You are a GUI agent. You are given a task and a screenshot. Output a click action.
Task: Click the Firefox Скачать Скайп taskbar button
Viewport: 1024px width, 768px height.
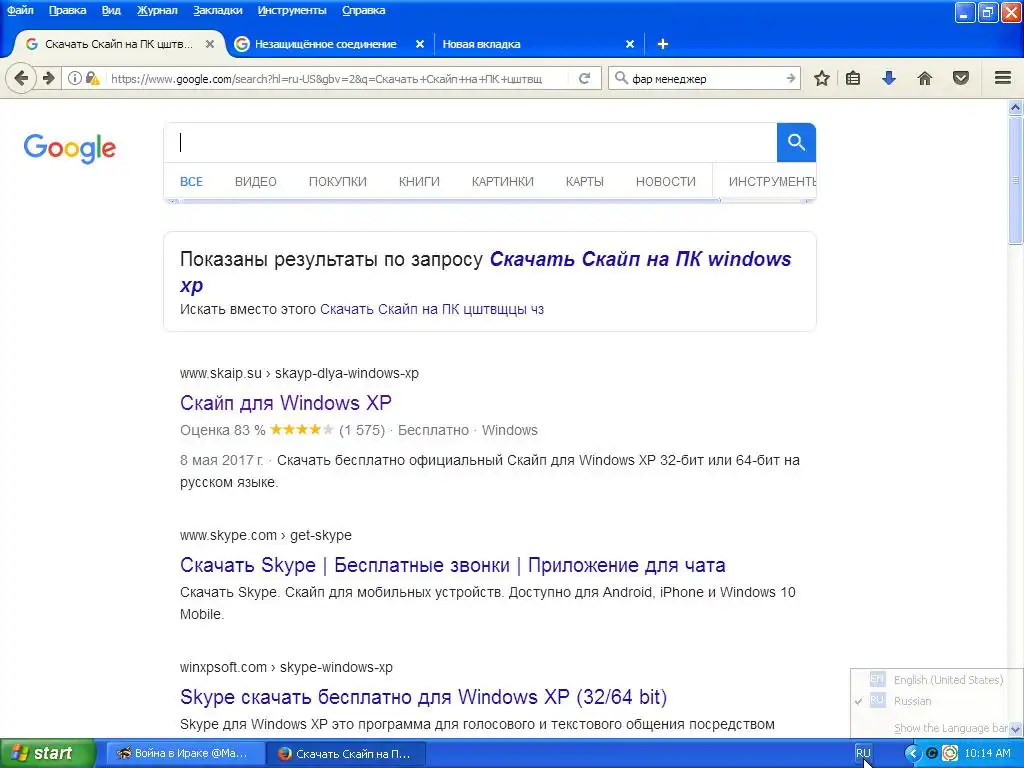pyautogui.click(x=346, y=753)
